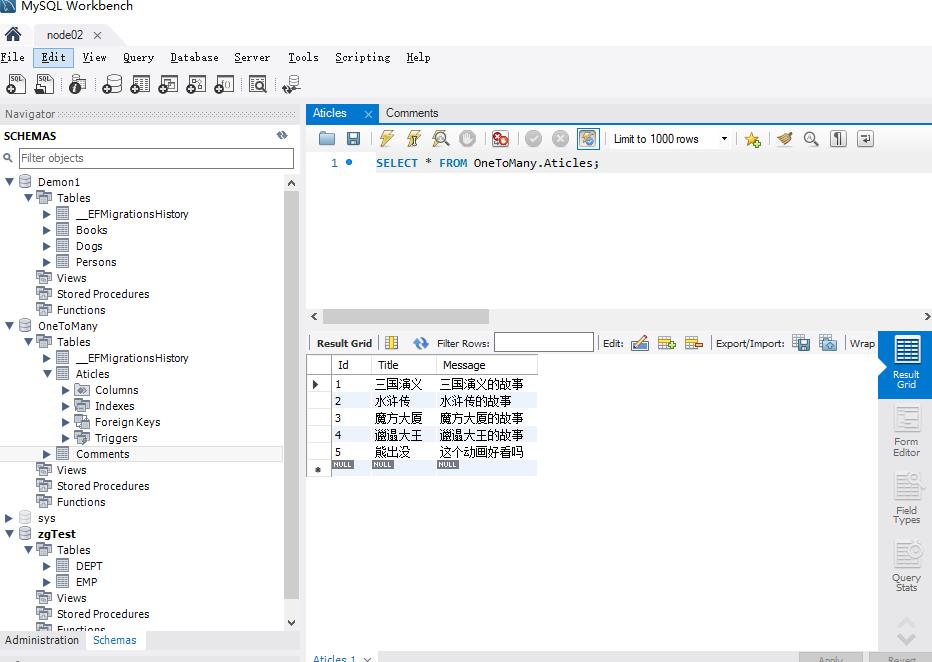Export recordset to file icon

[x=801, y=343]
